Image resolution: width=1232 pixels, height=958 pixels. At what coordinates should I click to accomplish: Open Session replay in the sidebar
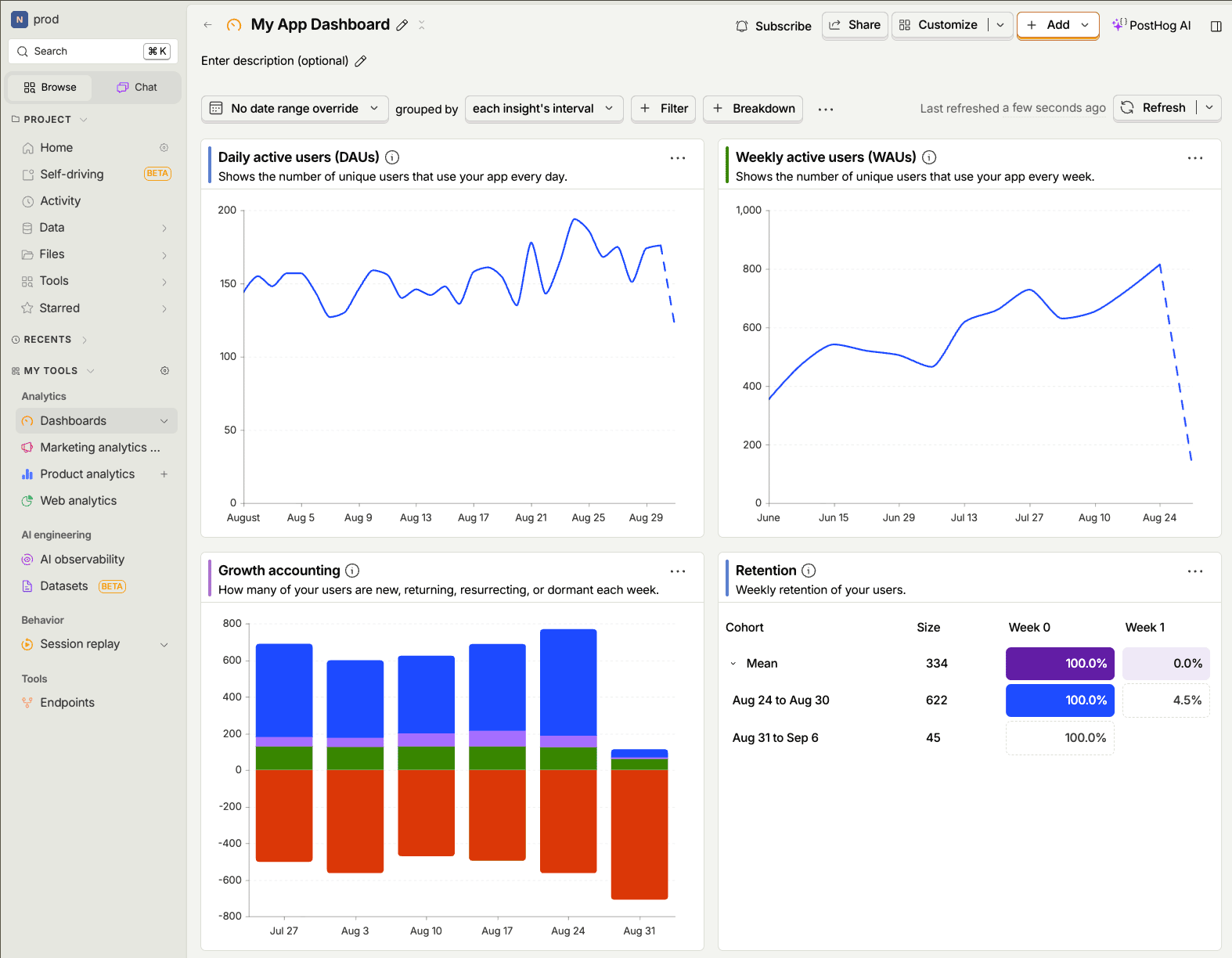pos(80,644)
